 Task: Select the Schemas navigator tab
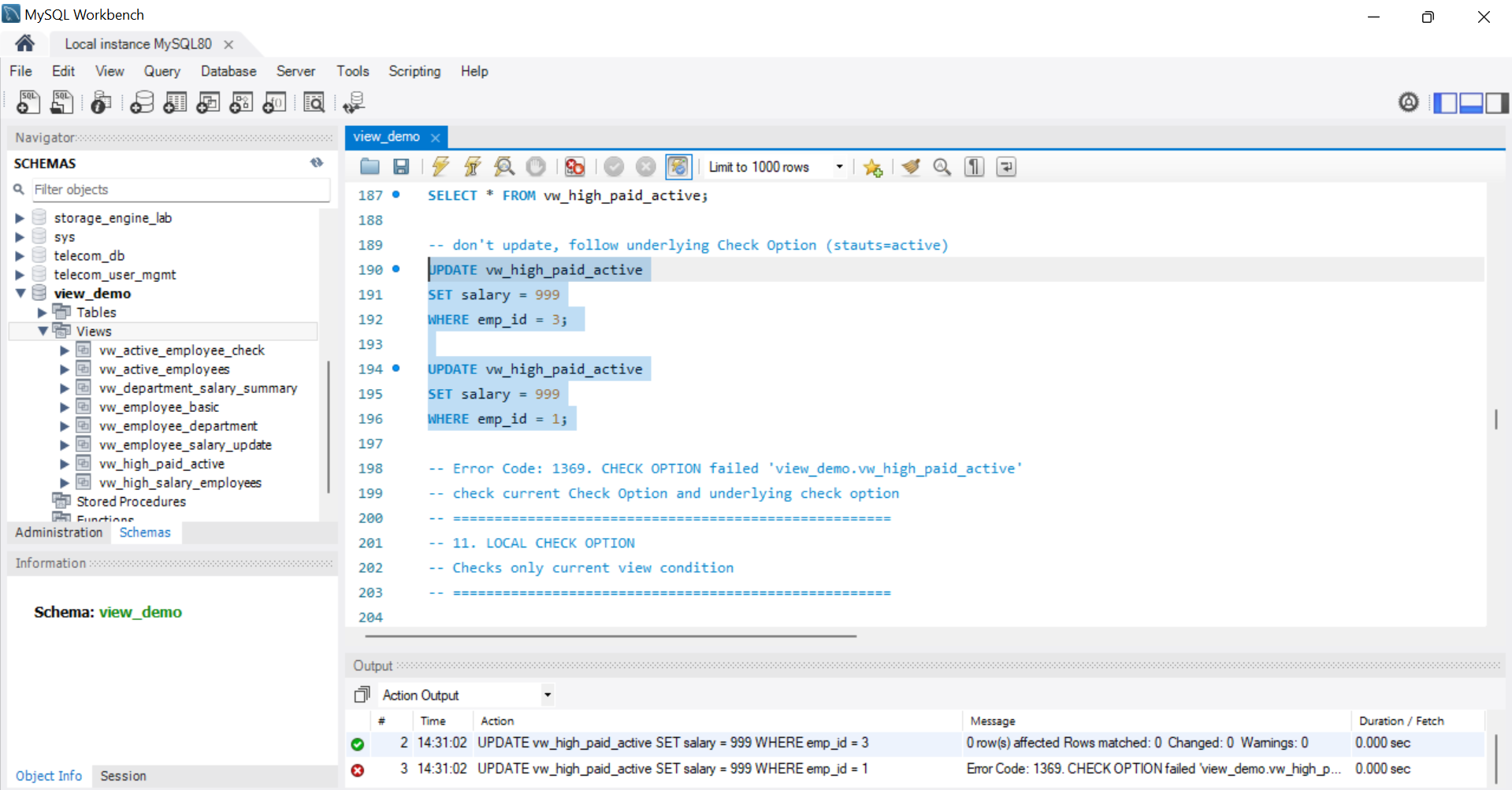145,532
